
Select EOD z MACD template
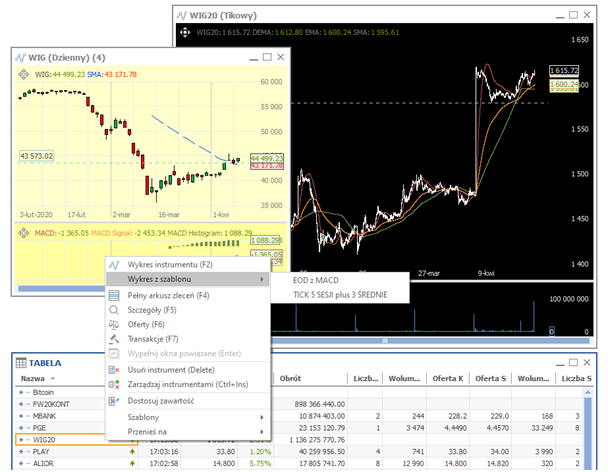tap(316, 280)
